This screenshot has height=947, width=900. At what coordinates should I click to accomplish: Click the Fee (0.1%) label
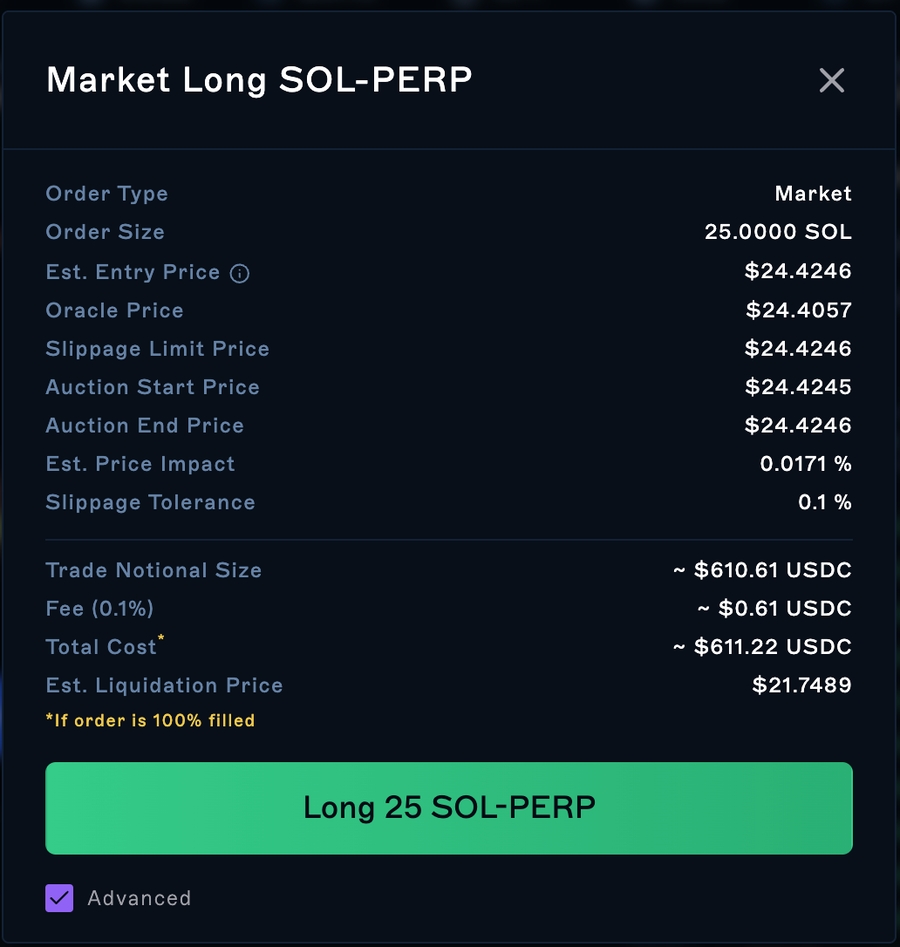(x=100, y=608)
